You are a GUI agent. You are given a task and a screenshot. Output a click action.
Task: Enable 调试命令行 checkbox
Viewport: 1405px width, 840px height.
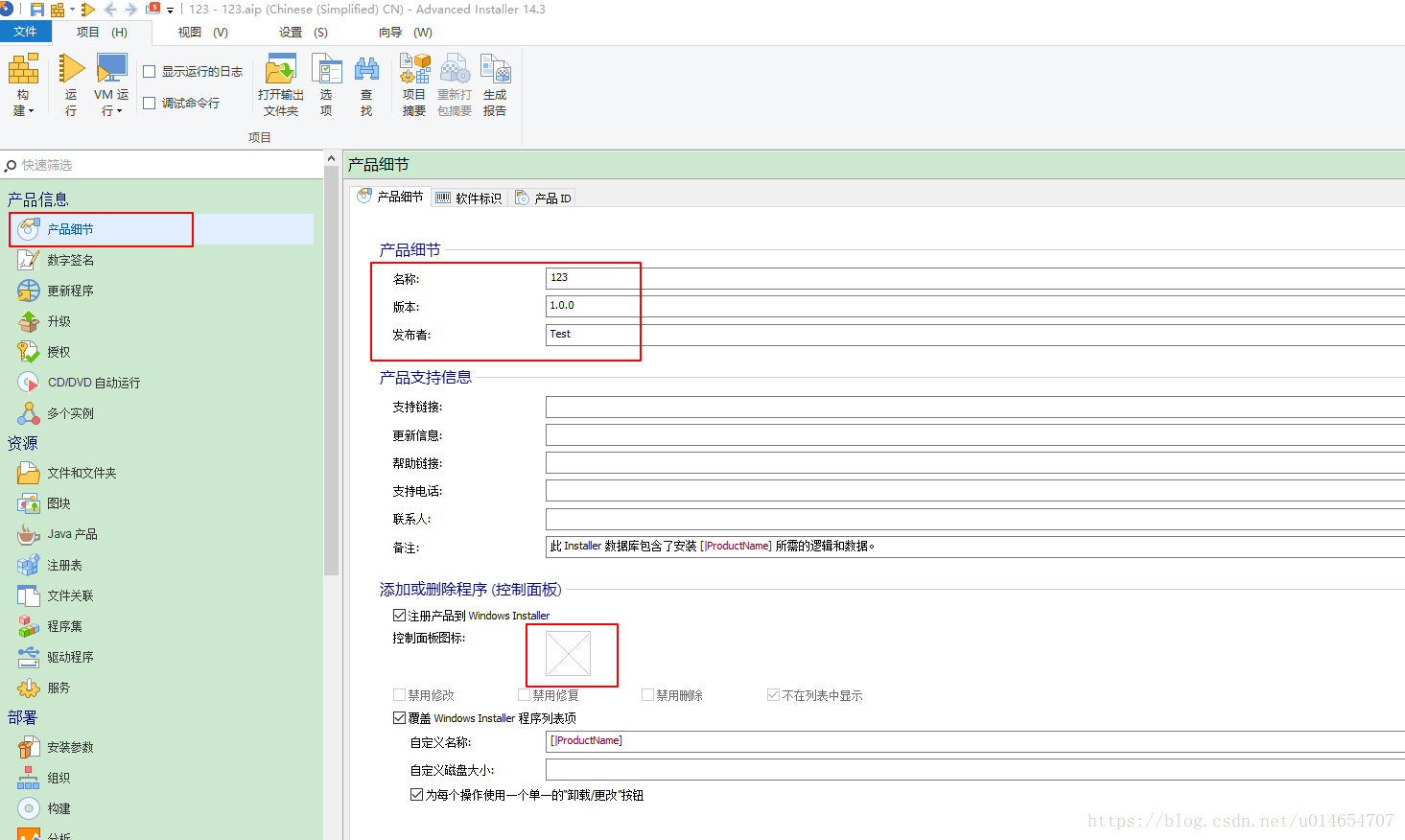pos(150,103)
